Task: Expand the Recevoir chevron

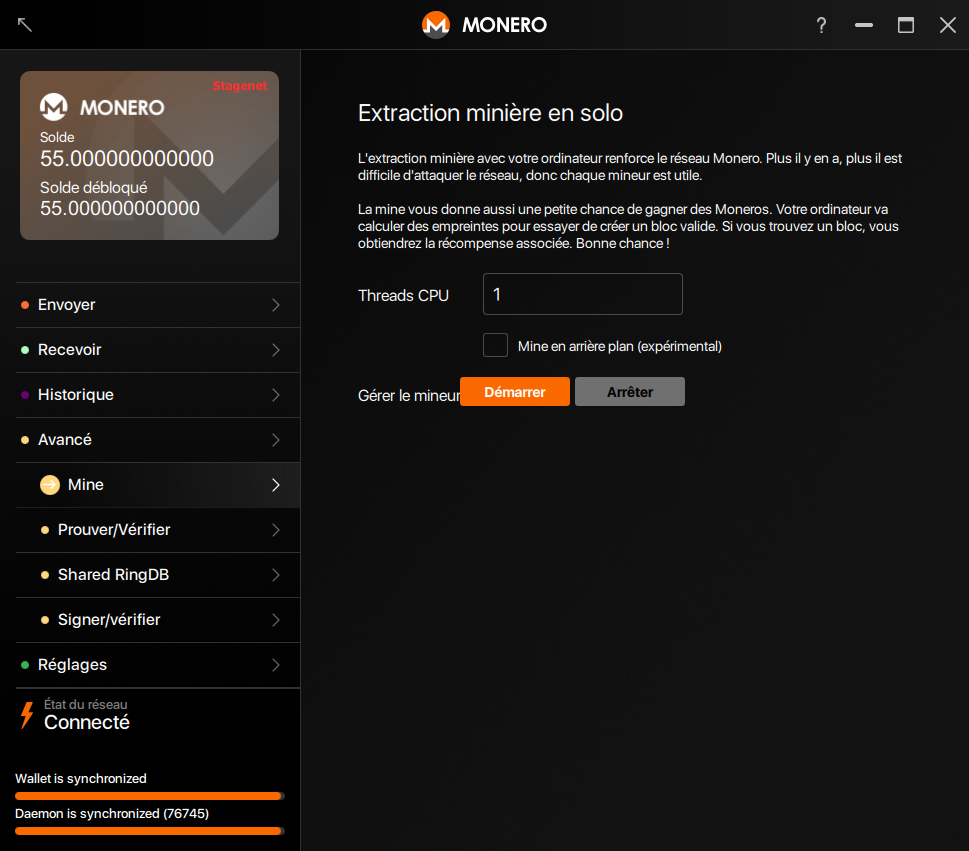Action: pos(276,350)
